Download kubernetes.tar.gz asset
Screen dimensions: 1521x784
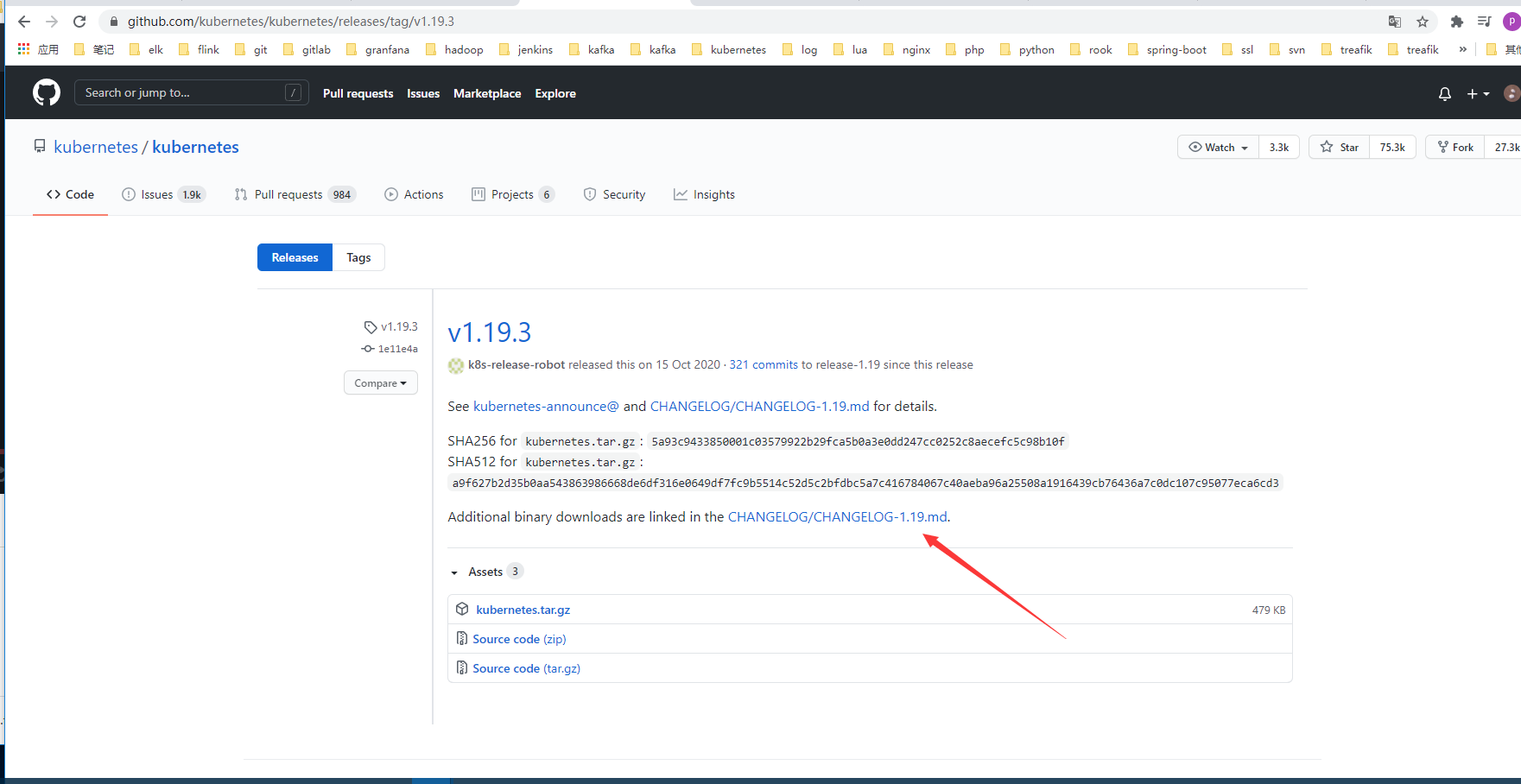click(x=523, y=610)
